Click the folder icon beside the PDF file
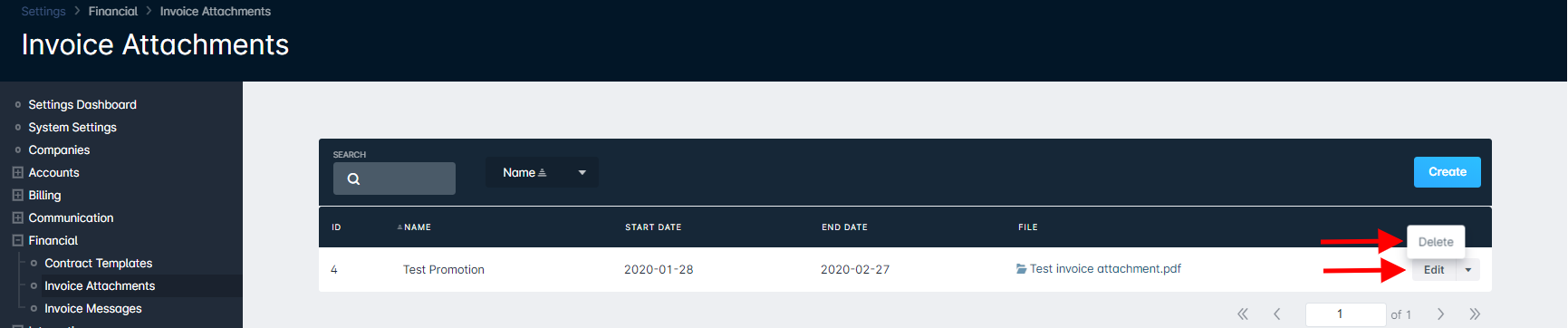This screenshot has width=1568, height=328. point(1022,269)
